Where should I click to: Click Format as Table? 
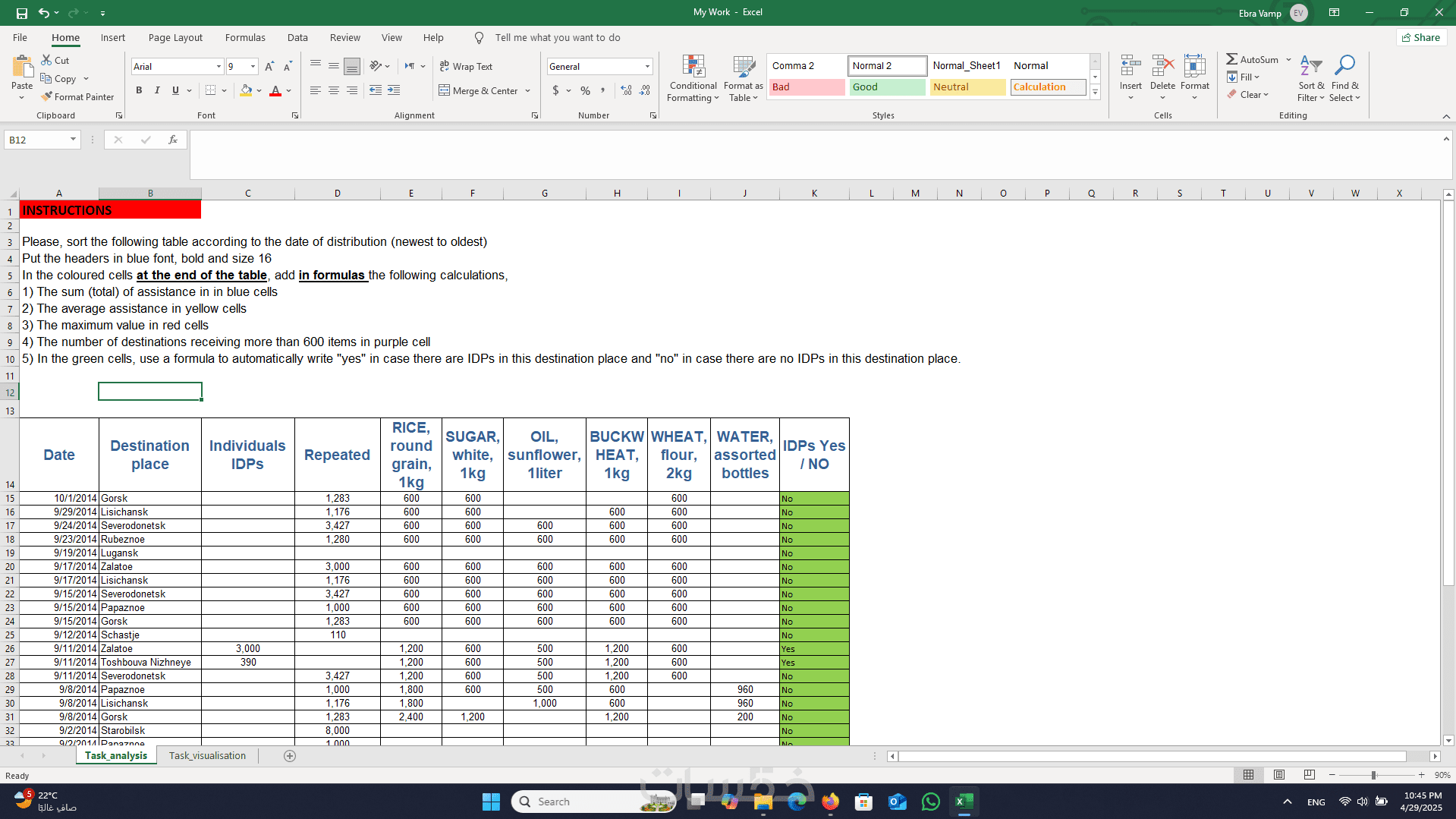(743, 79)
